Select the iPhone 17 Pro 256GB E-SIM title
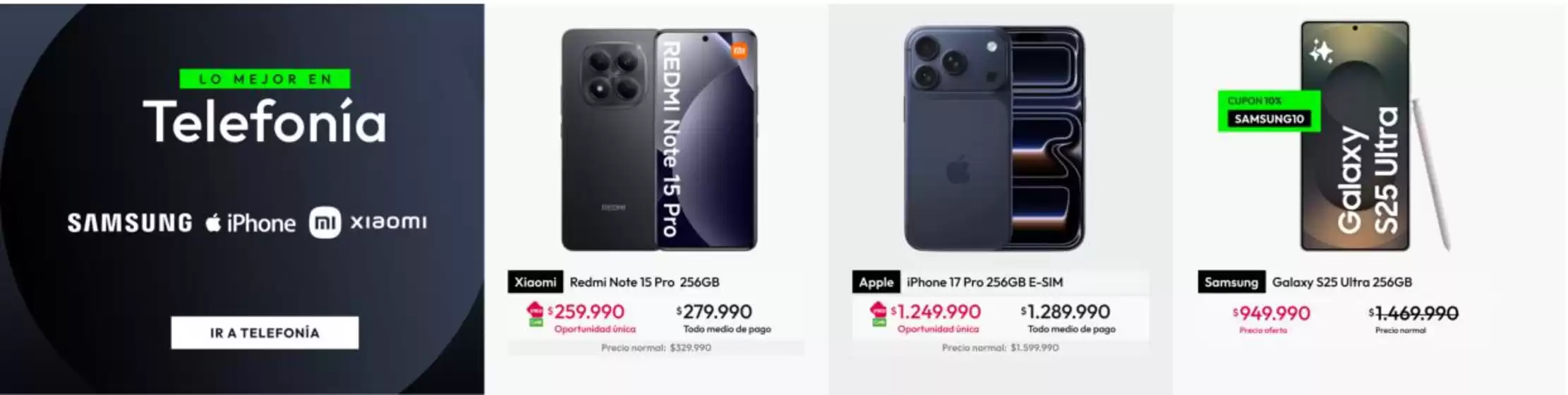The height and width of the screenshot is (395, 1568). tap(984, 282)
